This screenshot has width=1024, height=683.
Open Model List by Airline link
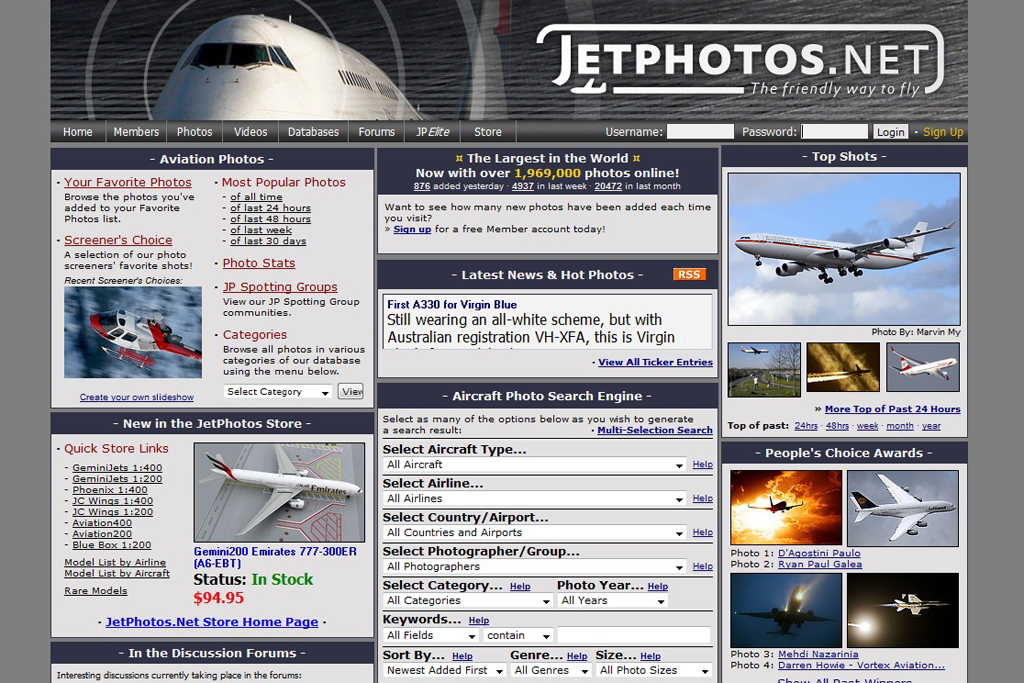pyautogui.click(x=115, y=562)
